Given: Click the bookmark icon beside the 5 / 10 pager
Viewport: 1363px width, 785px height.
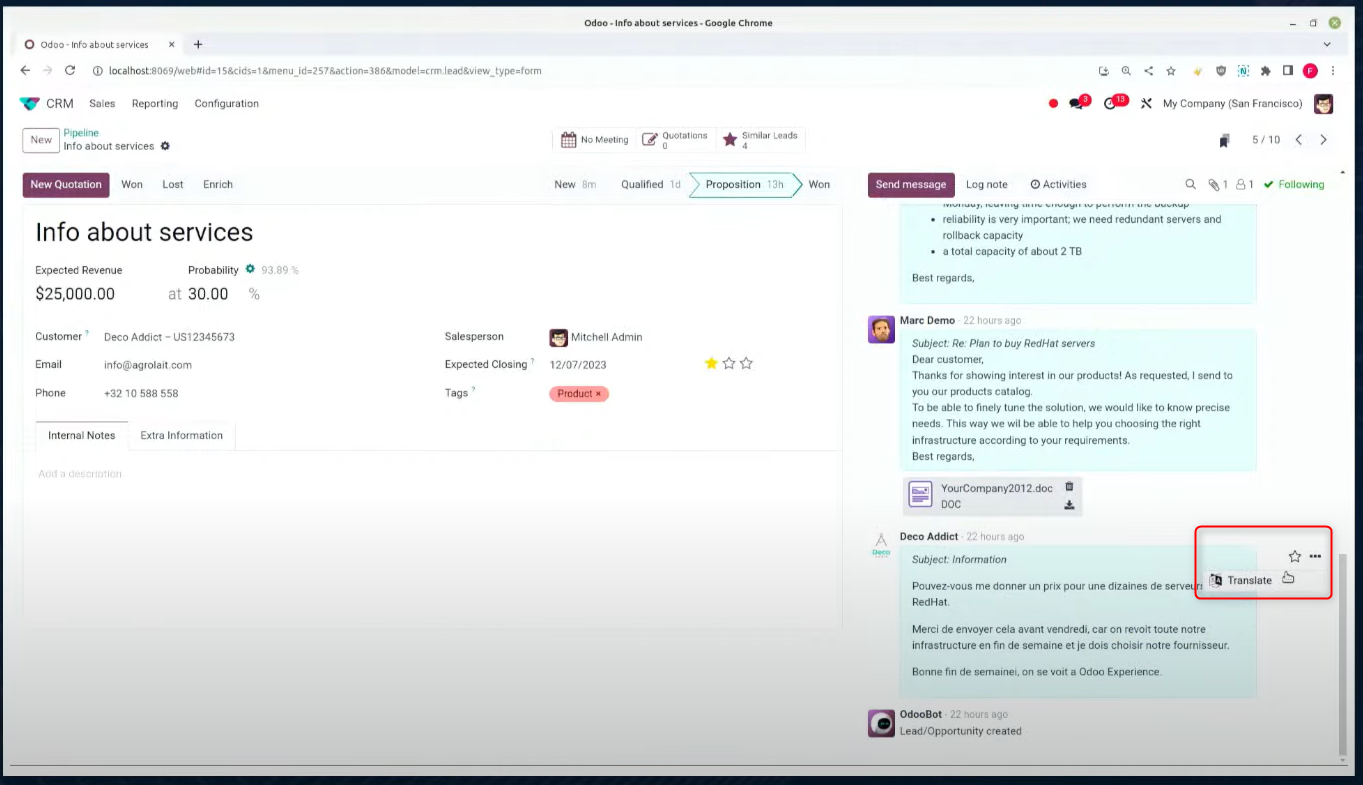Looking at the screenshot, I should pyautogui.click(x=1224, y=141).
